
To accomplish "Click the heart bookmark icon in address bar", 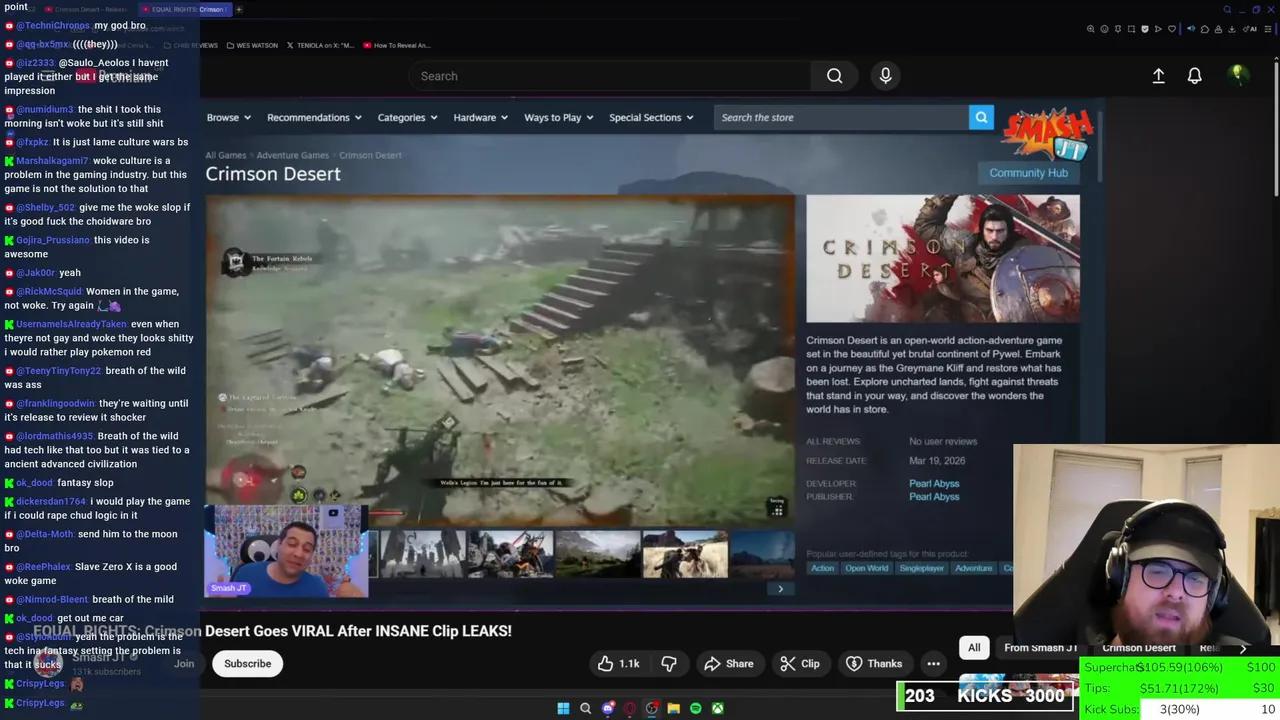I will [1172, 29].
